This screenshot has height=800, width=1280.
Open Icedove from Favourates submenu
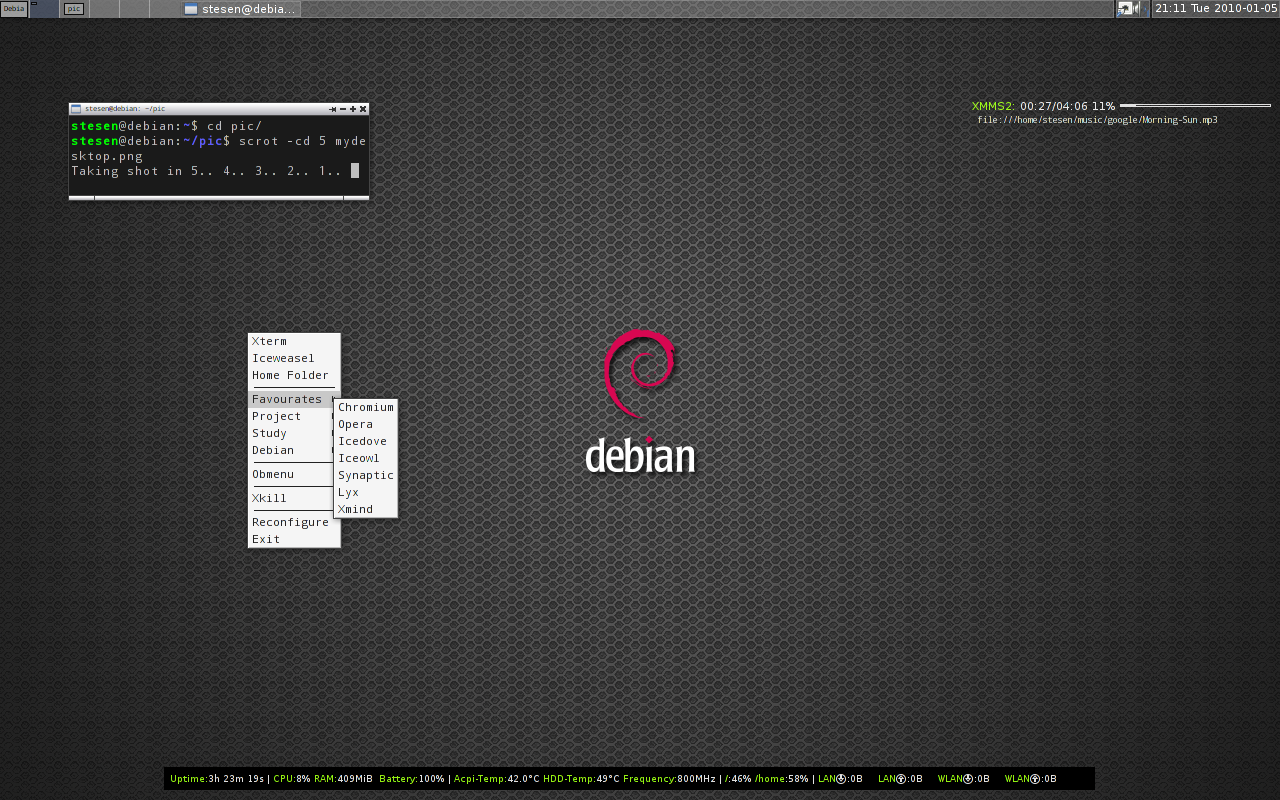coord(366,441)
